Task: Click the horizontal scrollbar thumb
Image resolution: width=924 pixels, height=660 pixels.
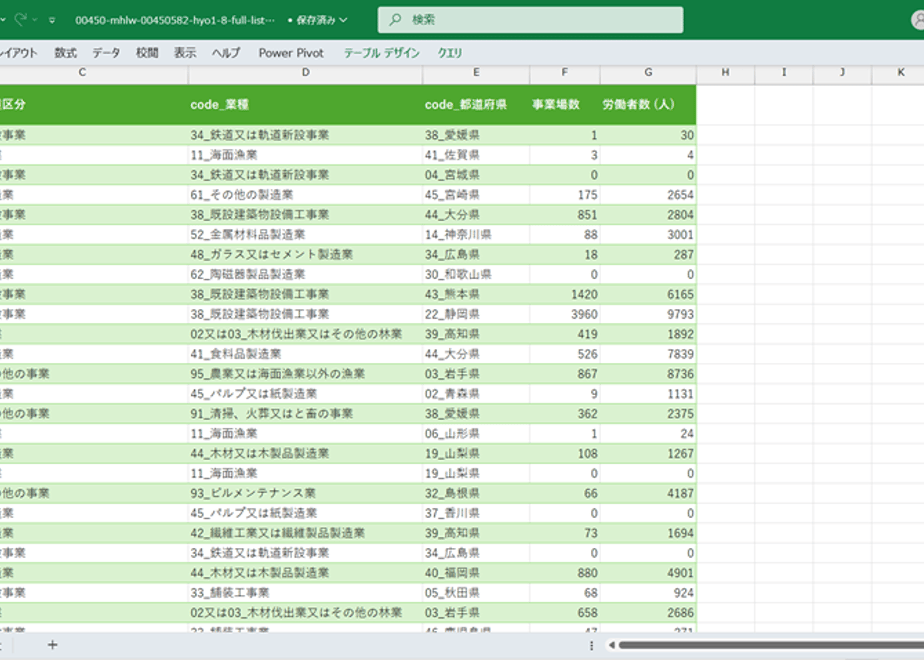Action: click(771, 645)
